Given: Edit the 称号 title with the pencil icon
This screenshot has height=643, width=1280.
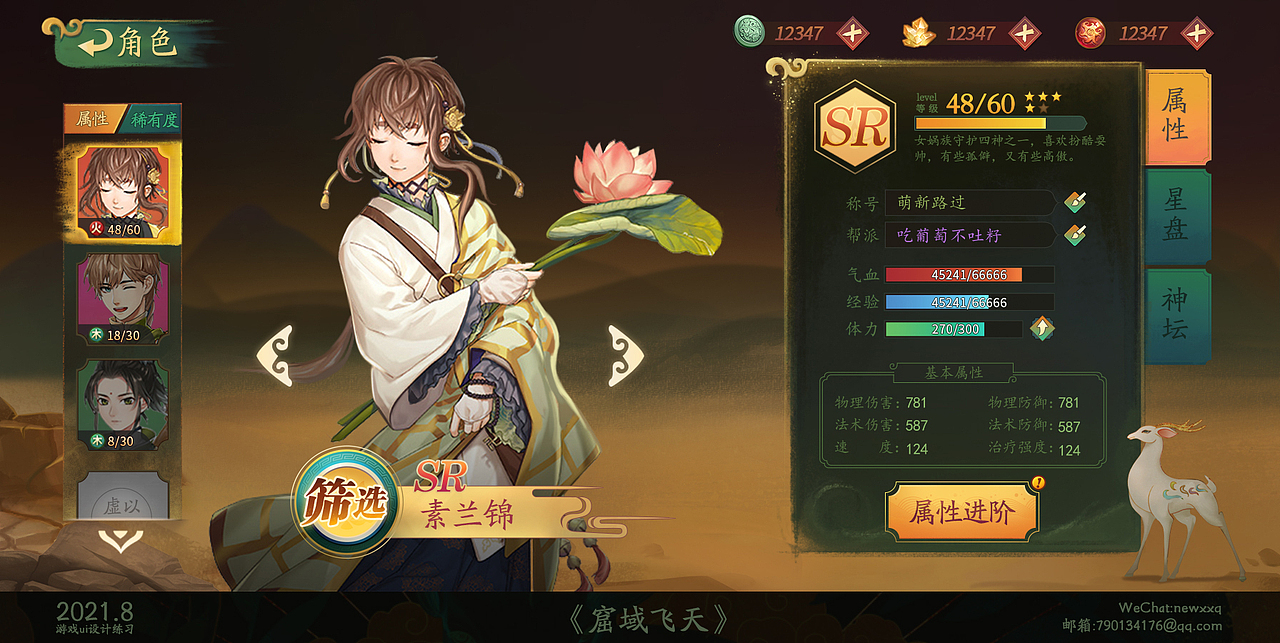Looking at the screenshot, I should pyautogui.click(x=1075, y=202).
